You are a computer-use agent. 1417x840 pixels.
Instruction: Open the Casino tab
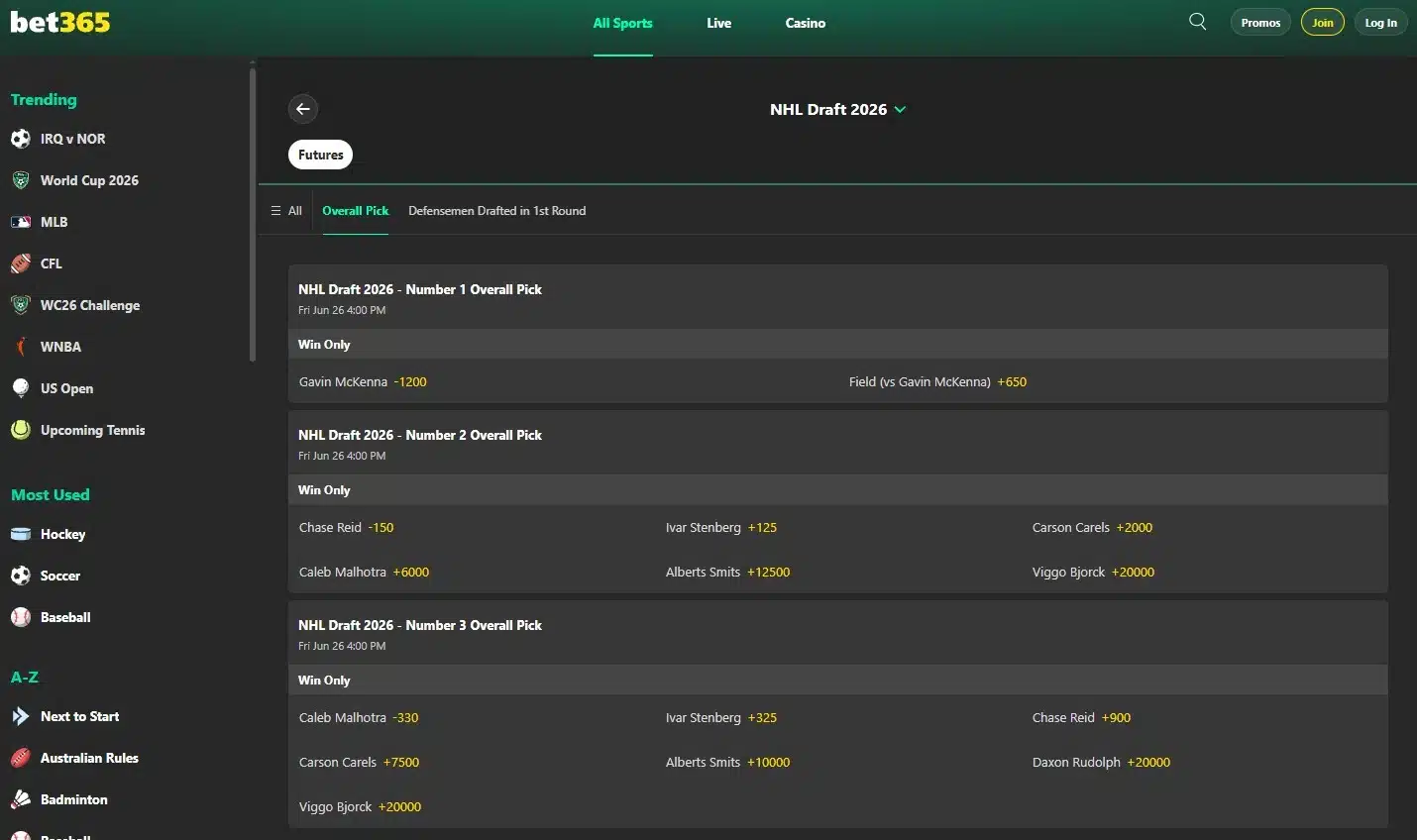tap(806, 23)
